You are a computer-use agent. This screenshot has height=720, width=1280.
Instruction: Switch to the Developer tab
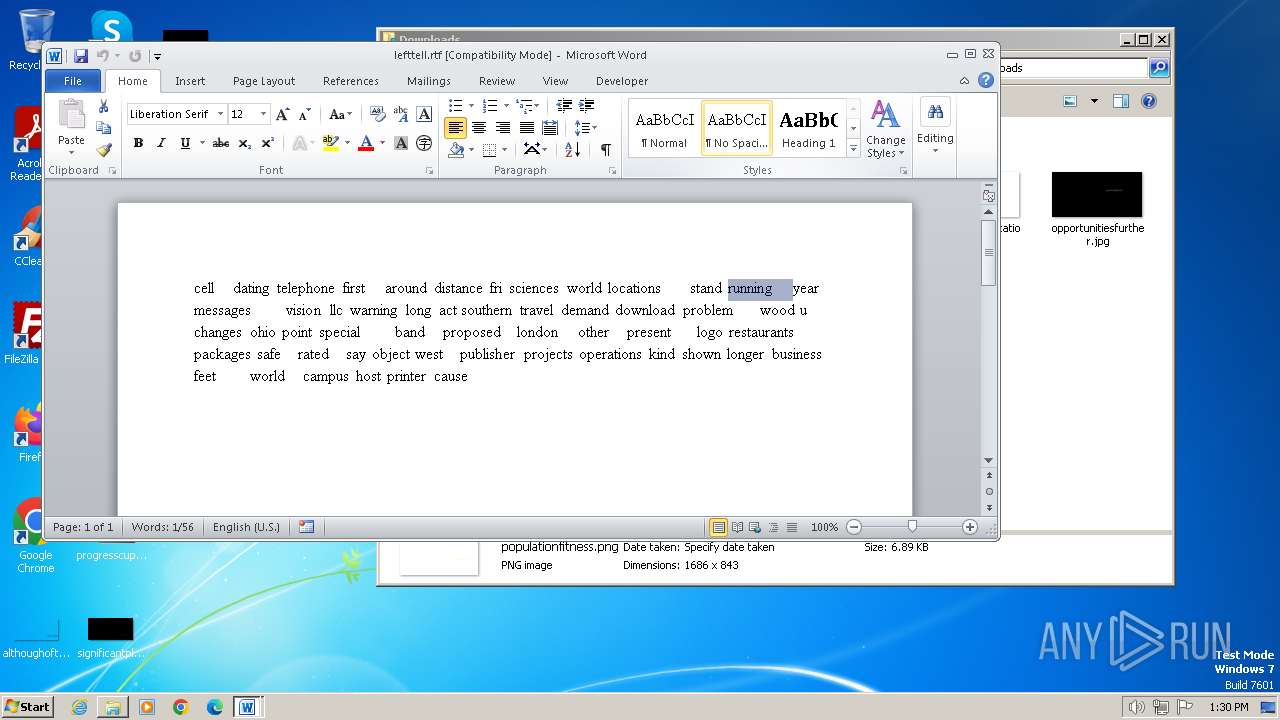point(622,81)
